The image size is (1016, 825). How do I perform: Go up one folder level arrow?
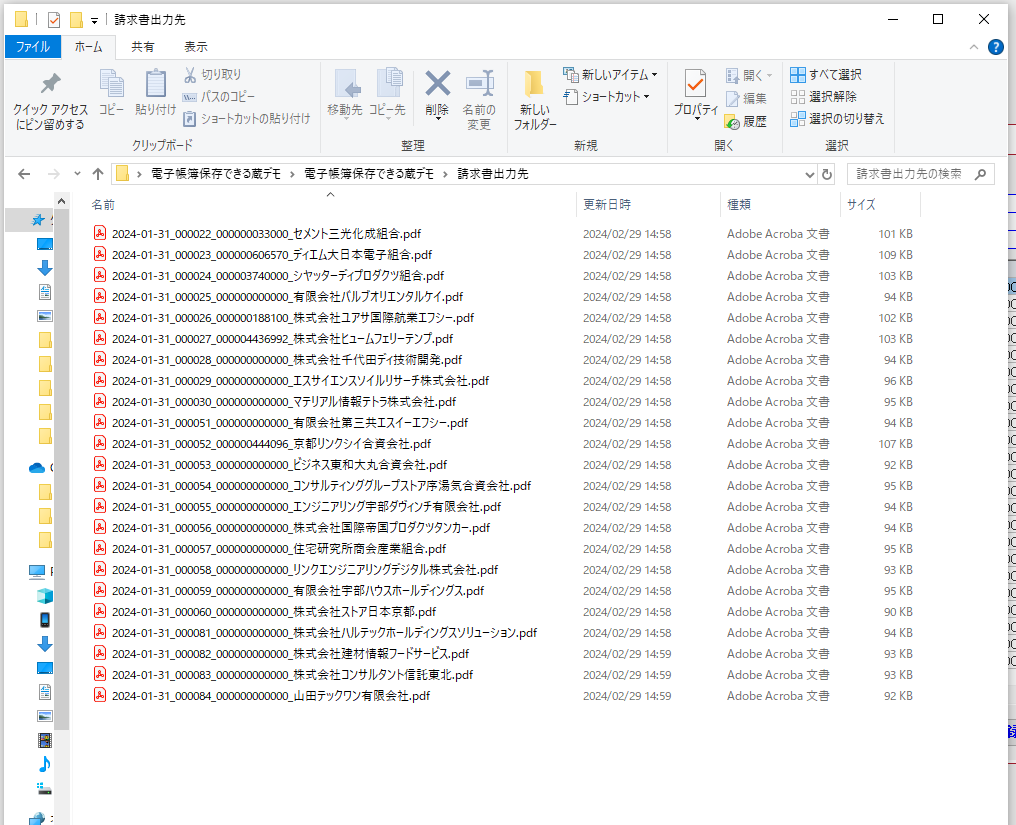98,174
